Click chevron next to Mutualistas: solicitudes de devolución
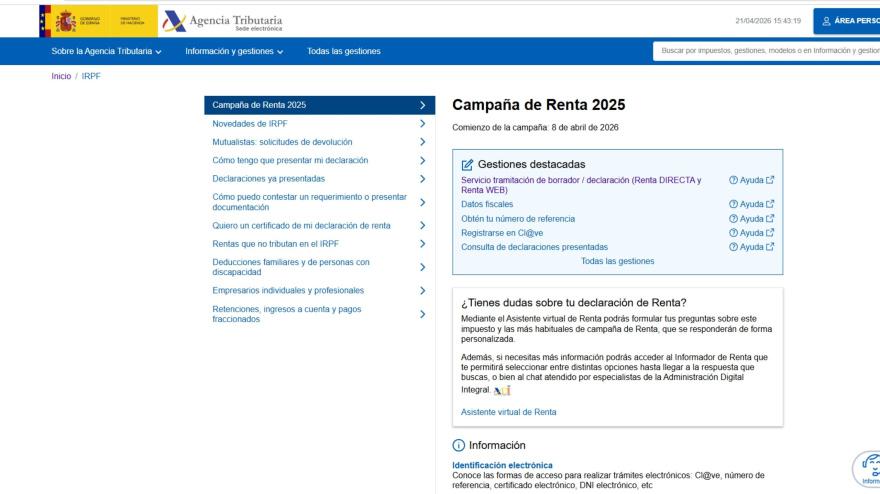This screenshot has width=880, height=494. click(x=423, y=142)
